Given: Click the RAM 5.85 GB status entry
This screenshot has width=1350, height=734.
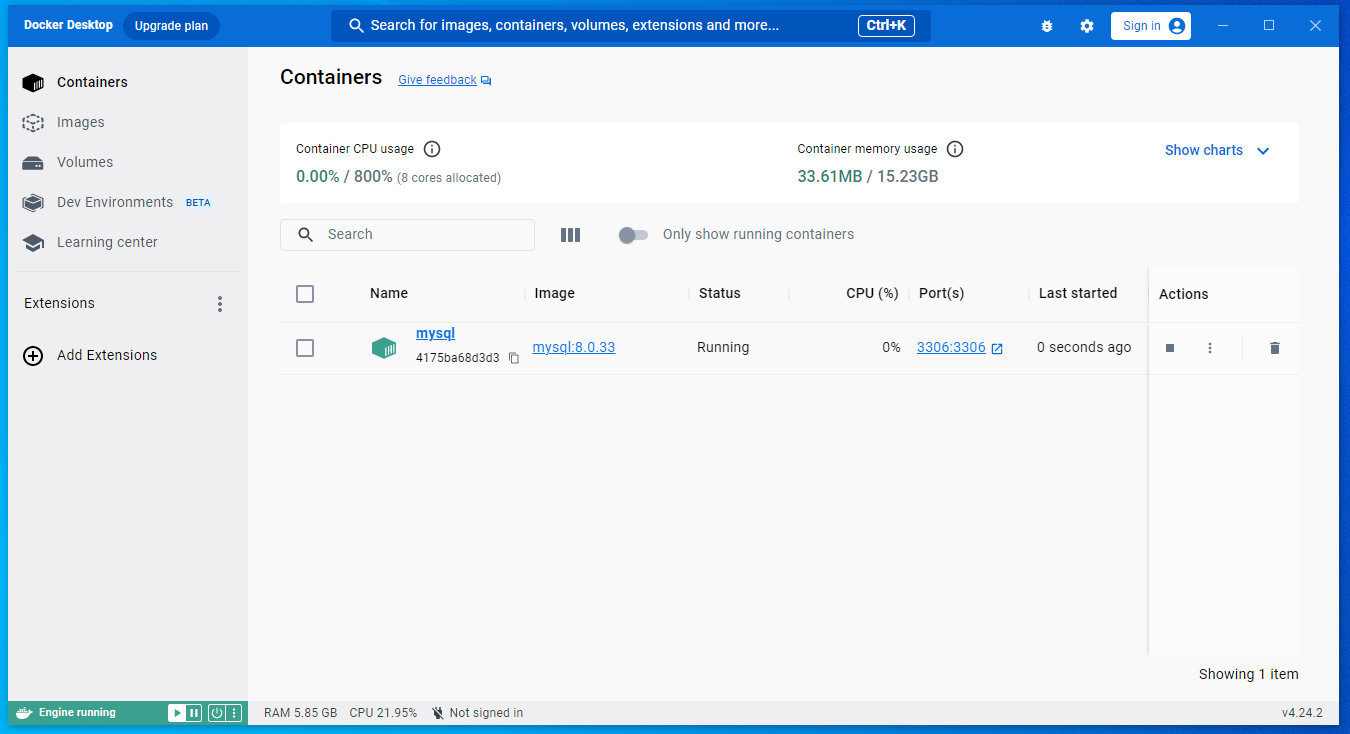Looking at the screenshot, I should coord(301,713).
